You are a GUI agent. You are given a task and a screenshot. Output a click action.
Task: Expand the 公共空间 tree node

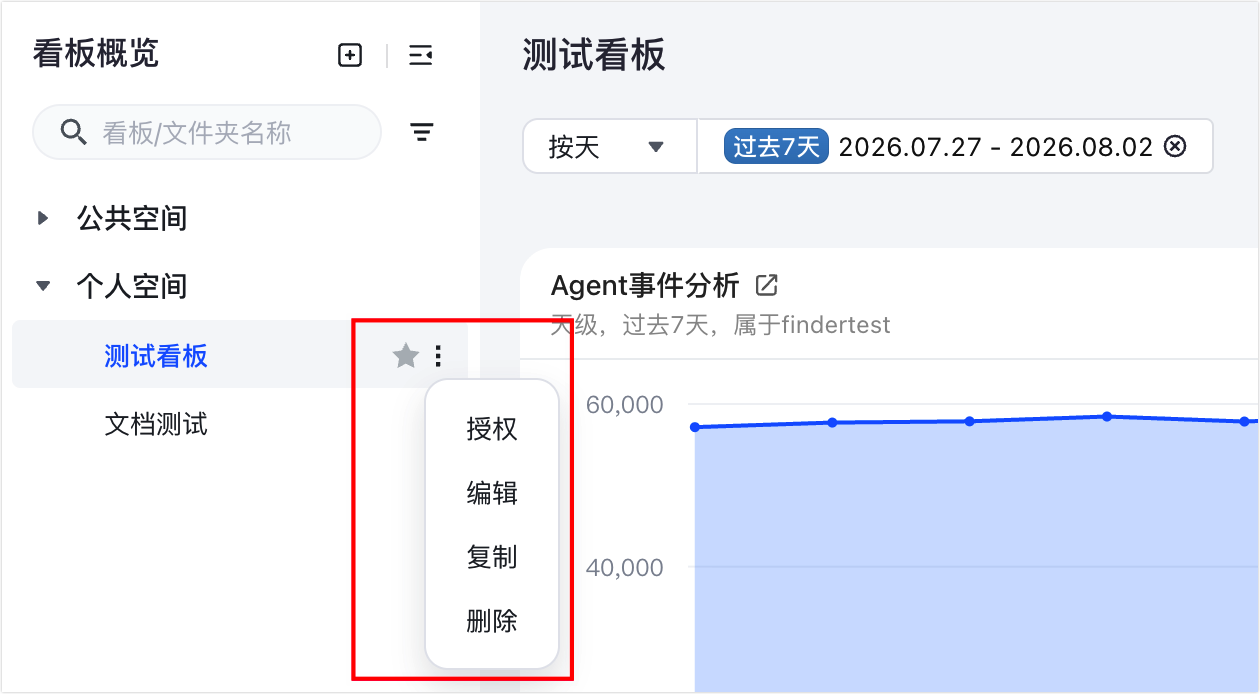point(43,218)
